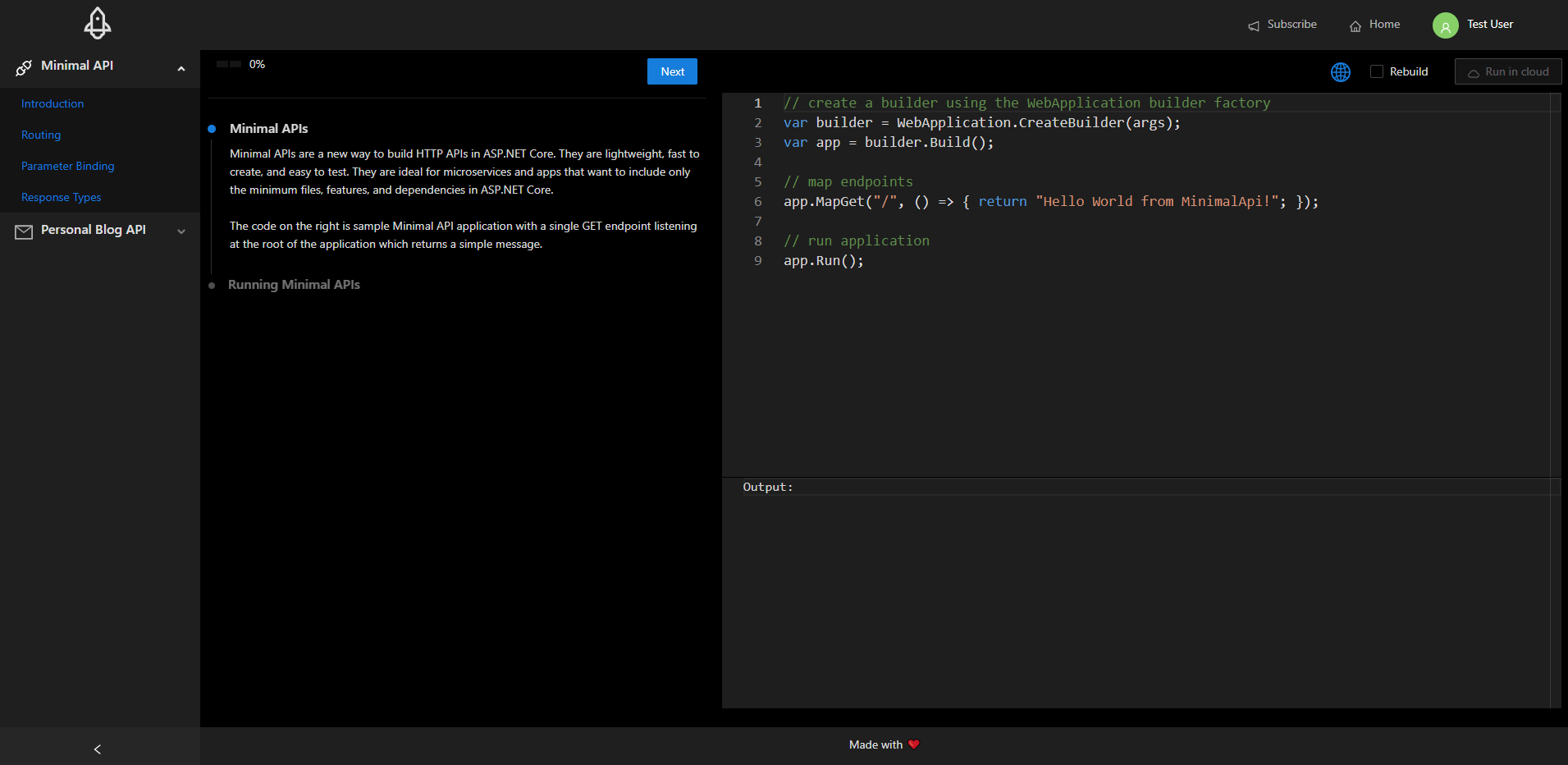Open the Routing lesson
Image resolution: width=1568 pixels, height=765 pixels.
[41, 135]
